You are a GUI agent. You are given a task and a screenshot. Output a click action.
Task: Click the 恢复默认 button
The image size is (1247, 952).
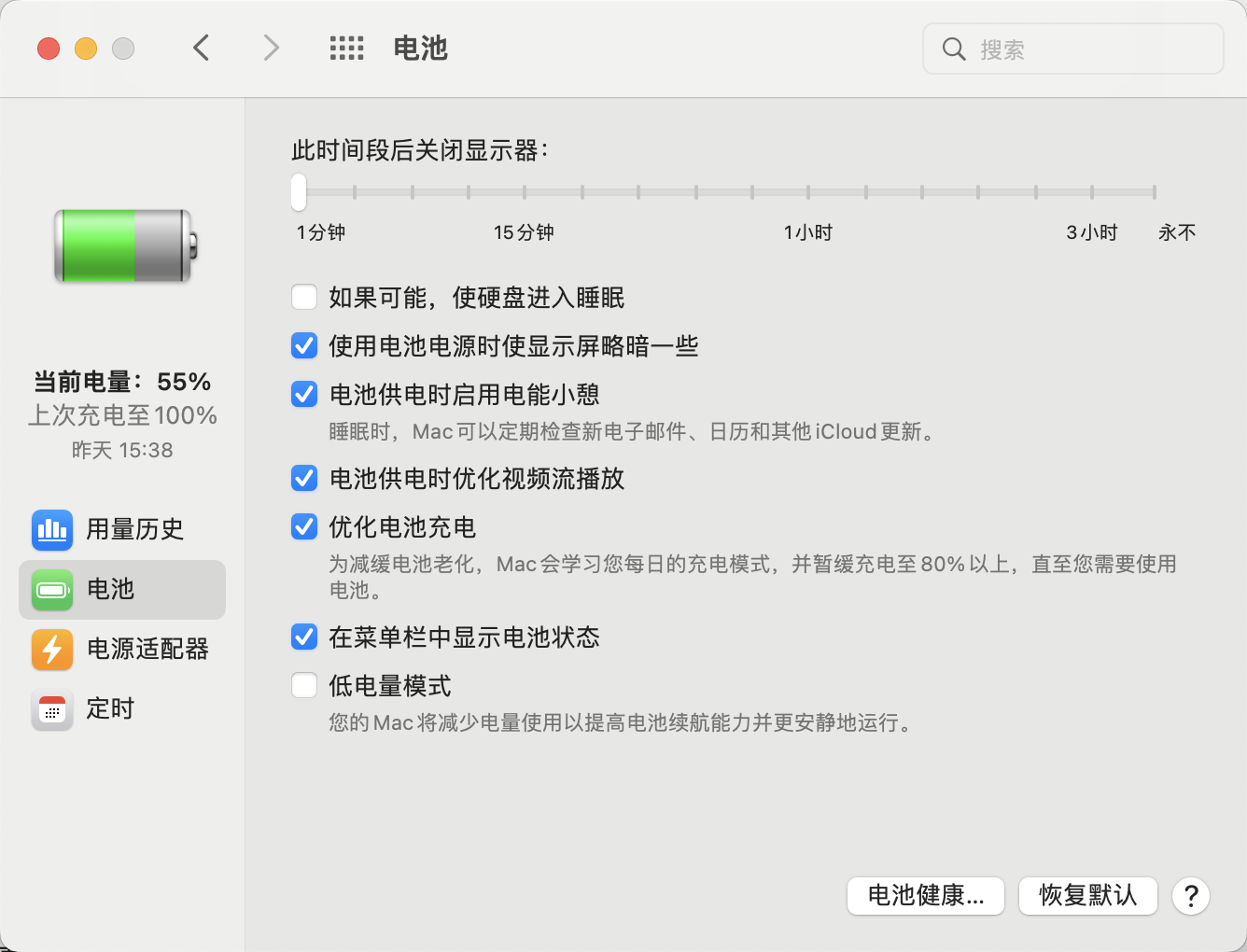[1087, 896]
